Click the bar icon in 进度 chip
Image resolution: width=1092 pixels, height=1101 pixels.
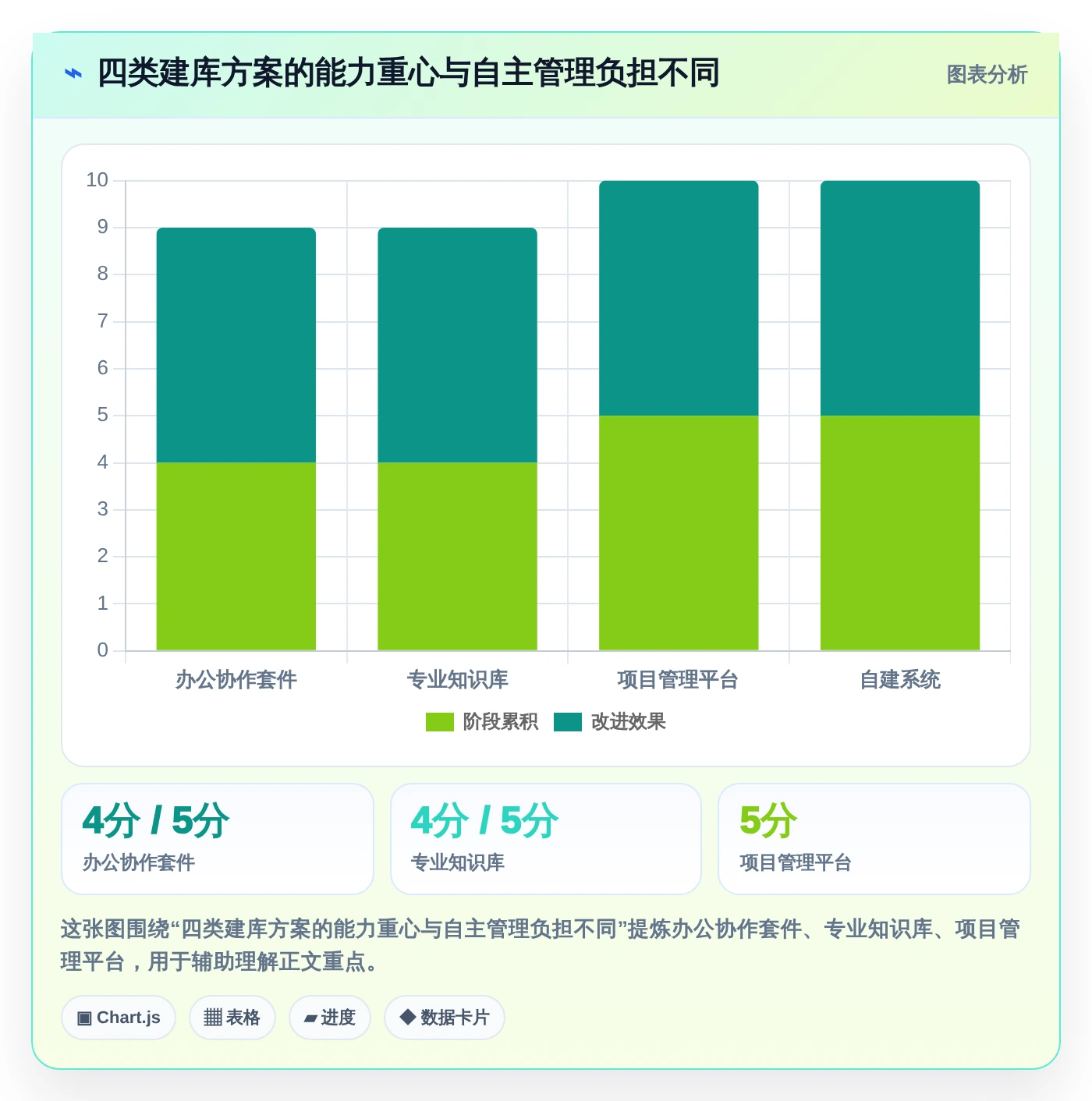(310, 1018)
